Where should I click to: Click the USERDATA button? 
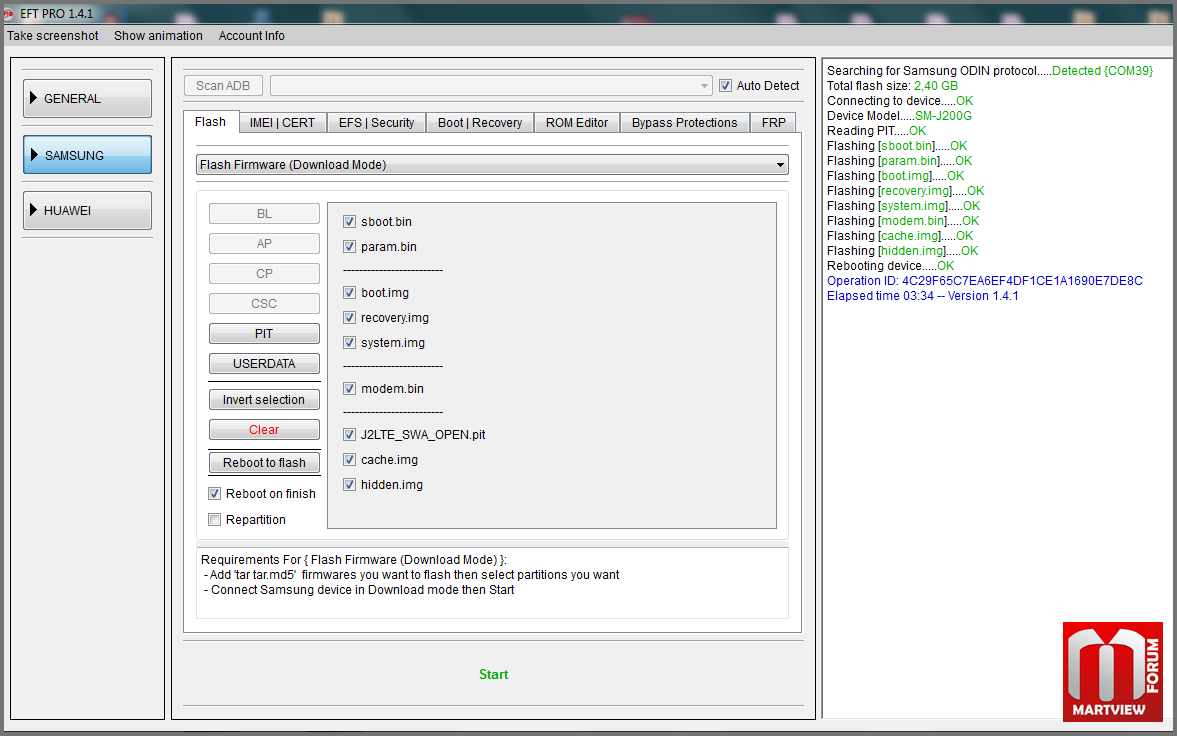coord(264,363)
